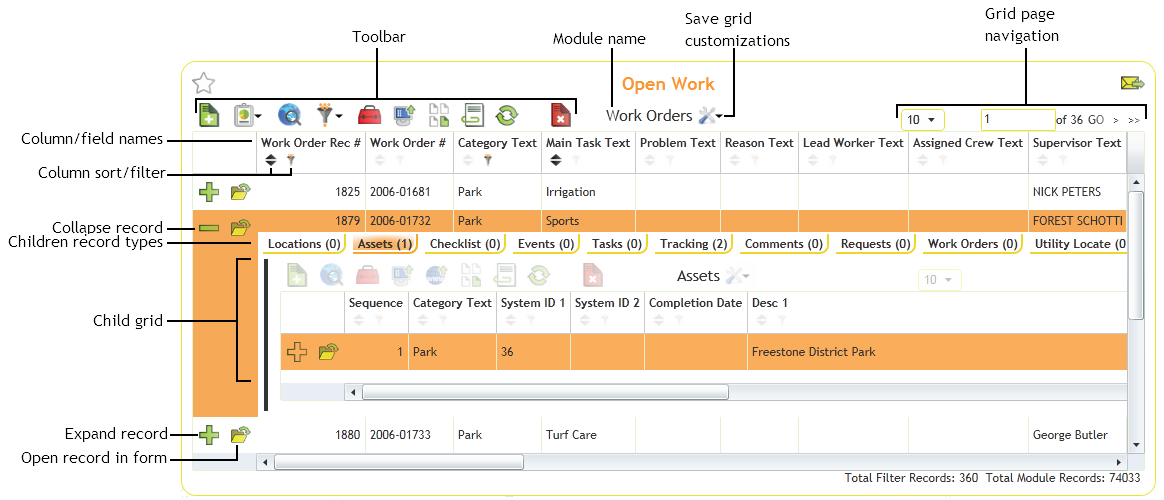Screen dimensions: 1164x500
Task: Click the add new record toolbar icon
Action: coord(208,115)
